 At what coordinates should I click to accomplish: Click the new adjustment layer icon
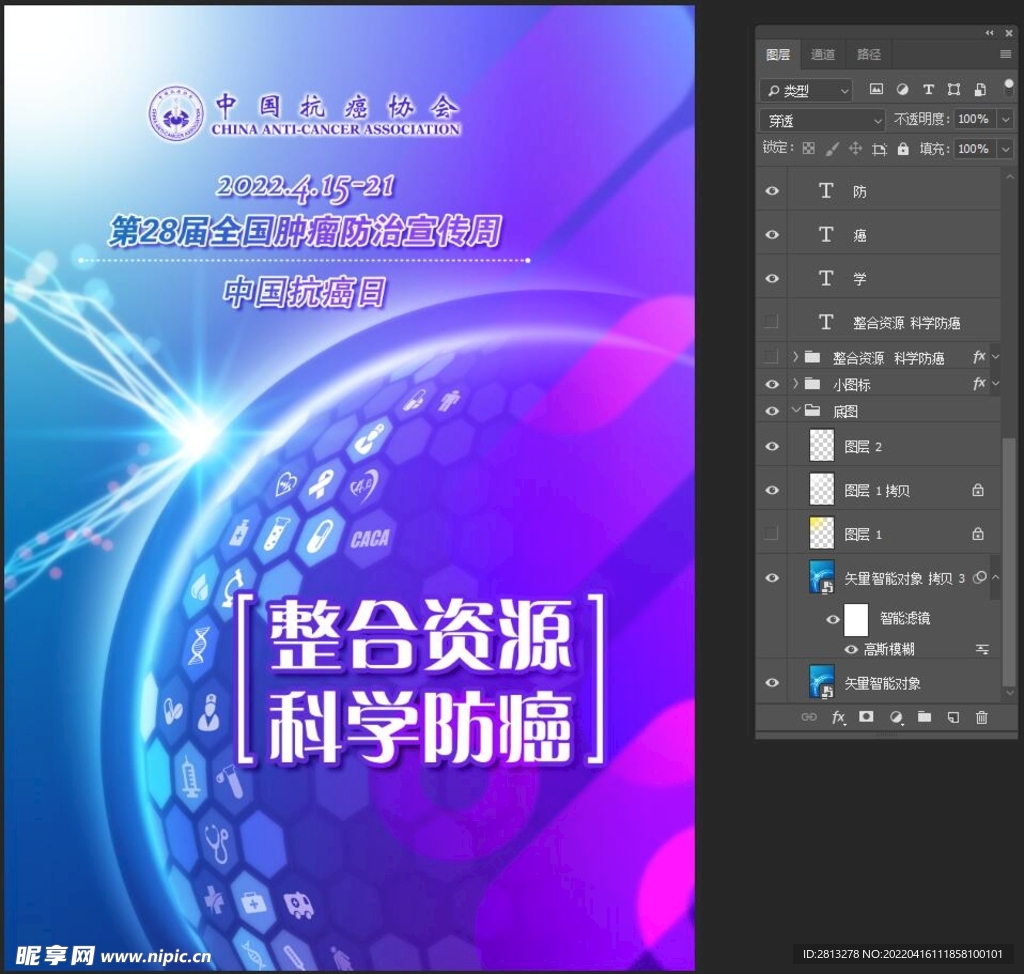896,717
